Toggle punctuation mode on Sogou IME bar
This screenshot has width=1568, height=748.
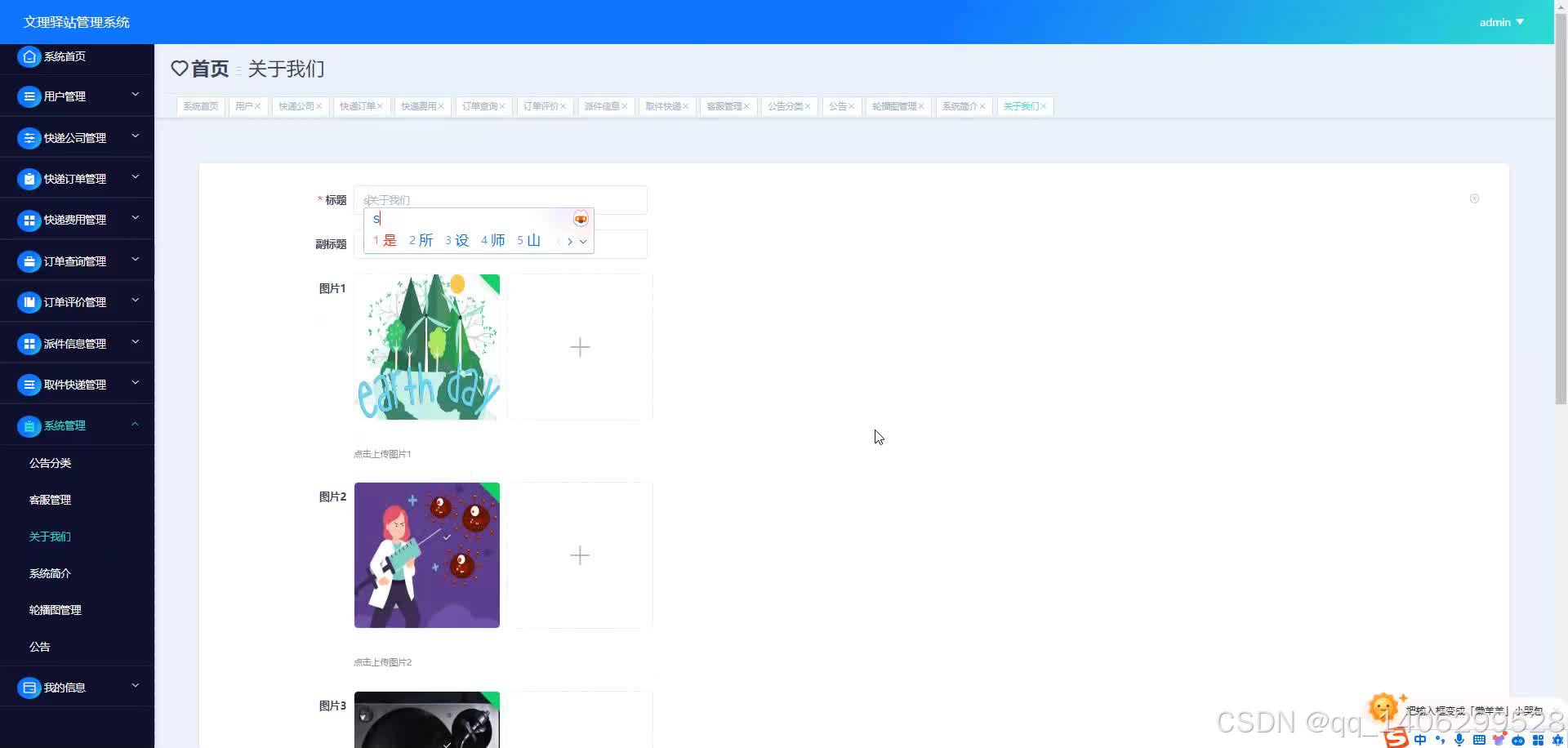click(x=1440, y=740)
